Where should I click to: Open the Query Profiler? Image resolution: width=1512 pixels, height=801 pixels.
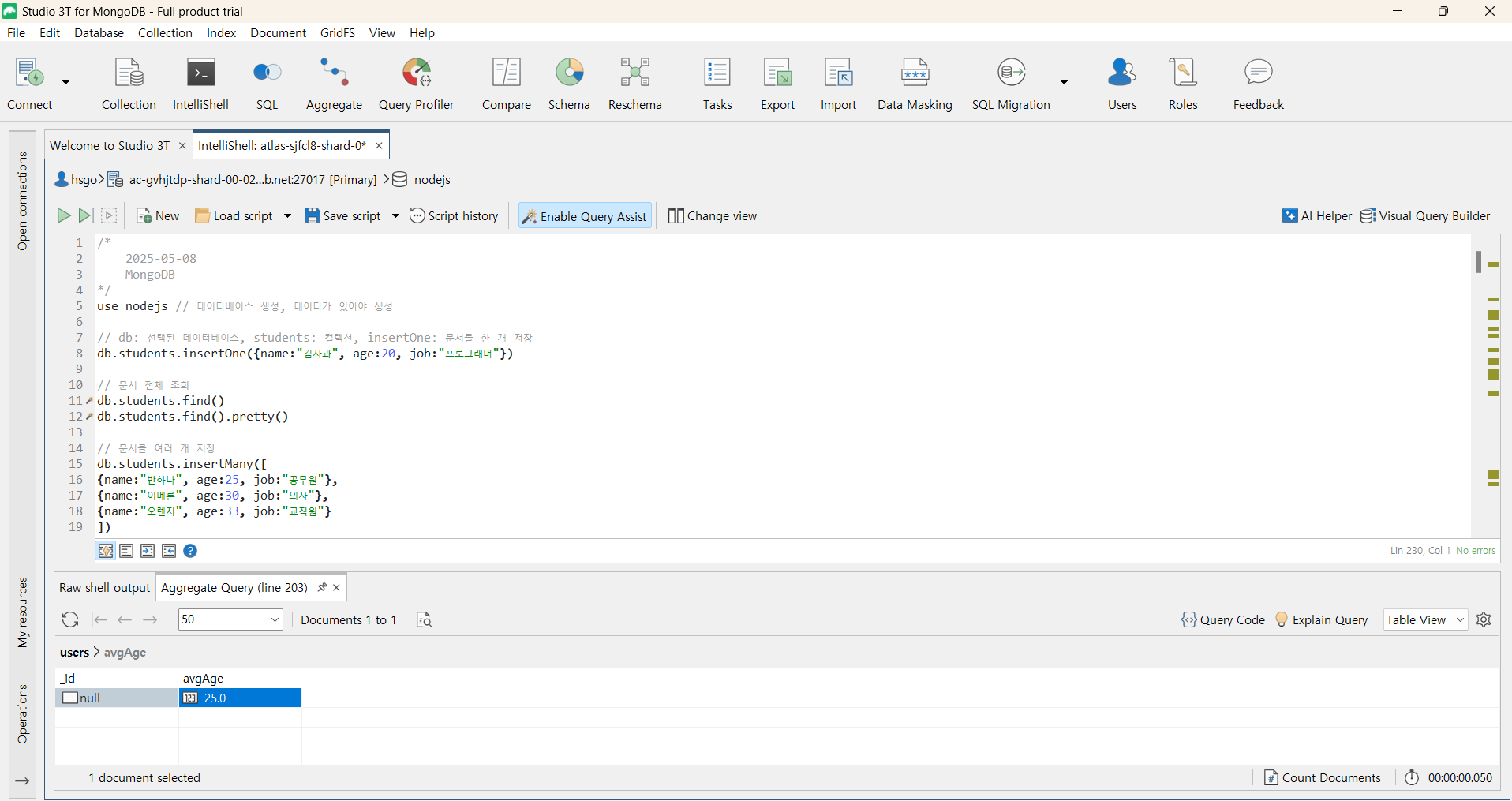click(x=416, y=83)
